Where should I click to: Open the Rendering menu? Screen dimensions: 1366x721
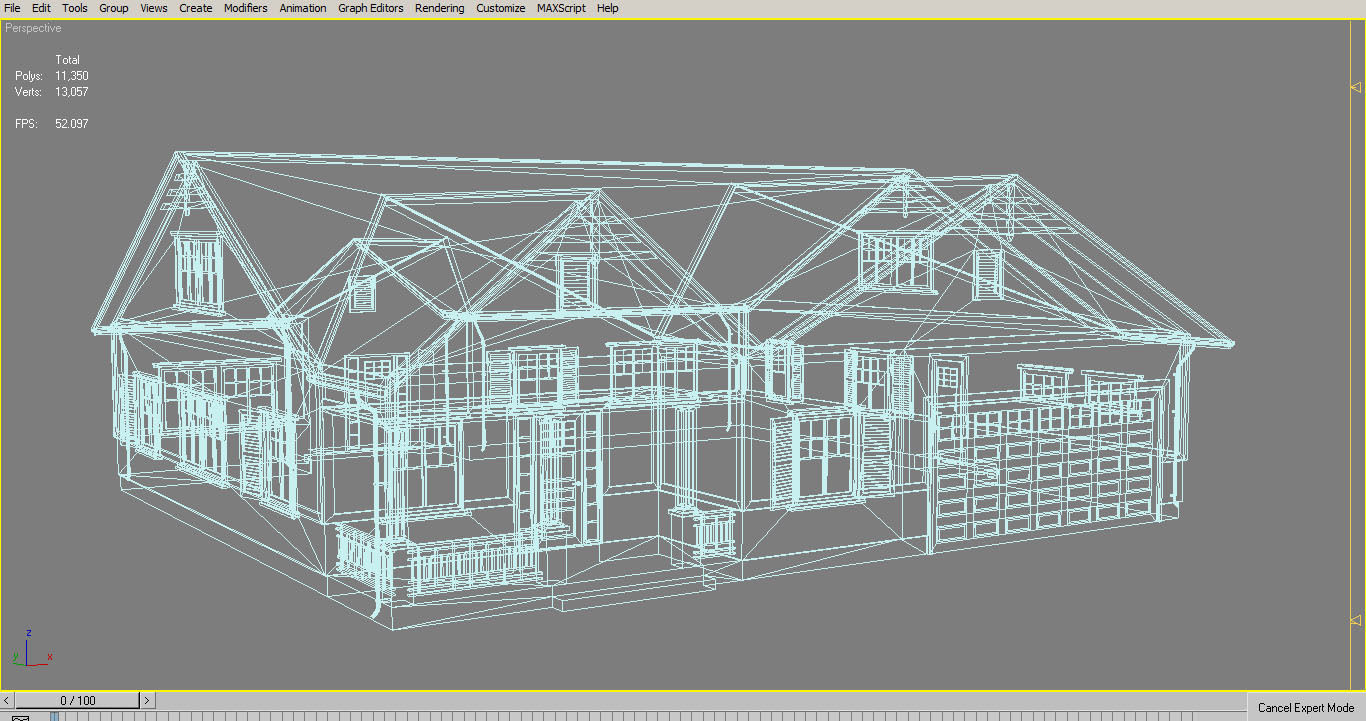pyautogui.click(x=440, y=8)
